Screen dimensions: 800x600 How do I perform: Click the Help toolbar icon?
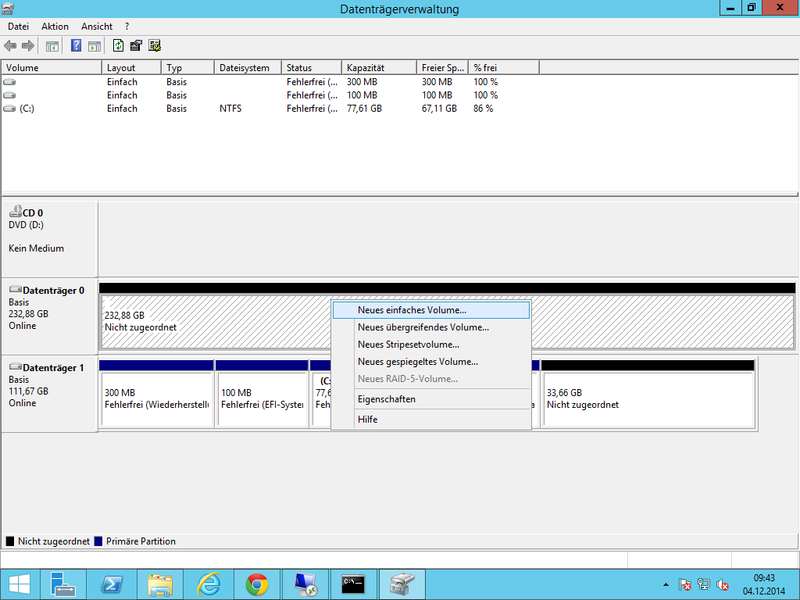point(76,46)
